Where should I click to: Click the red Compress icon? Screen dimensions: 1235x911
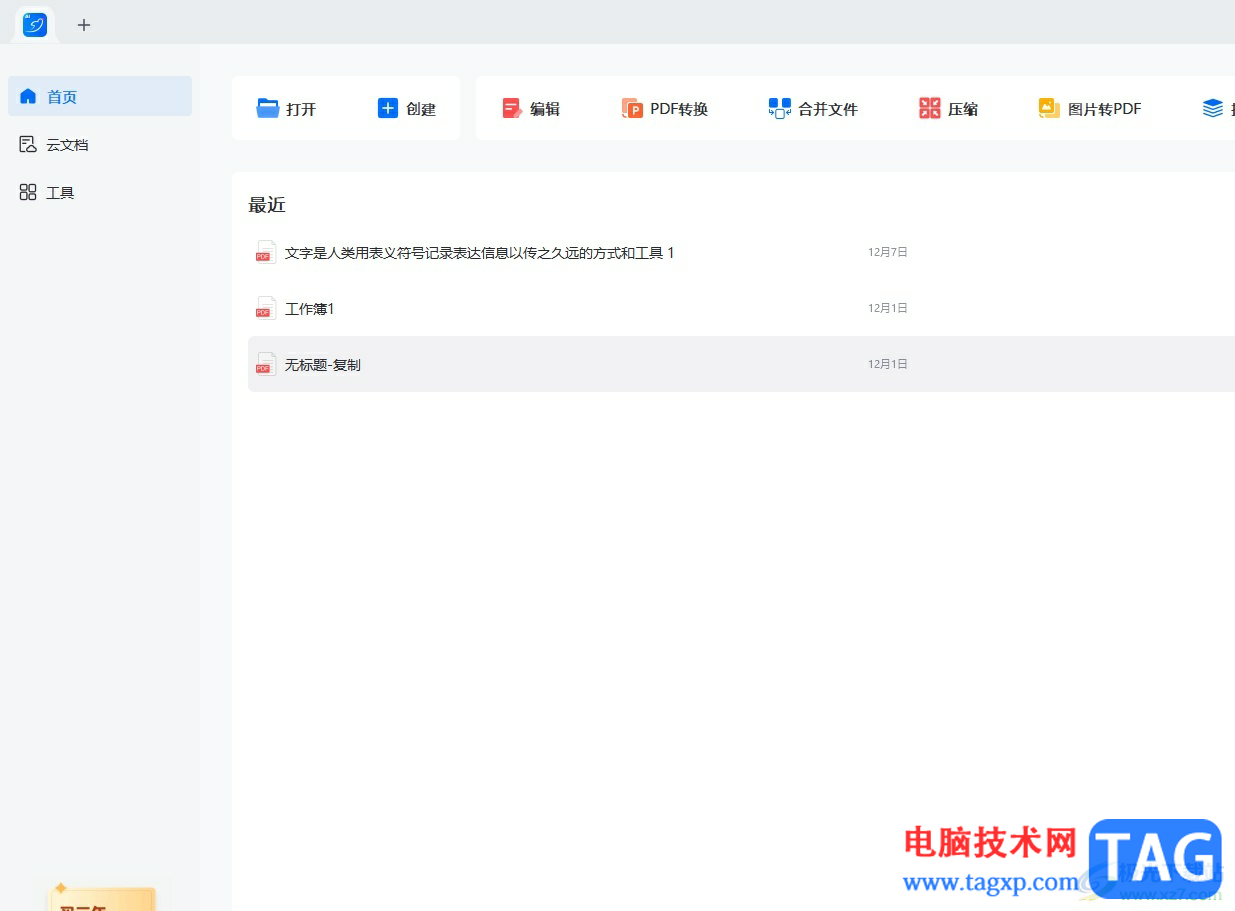(930, 108)
